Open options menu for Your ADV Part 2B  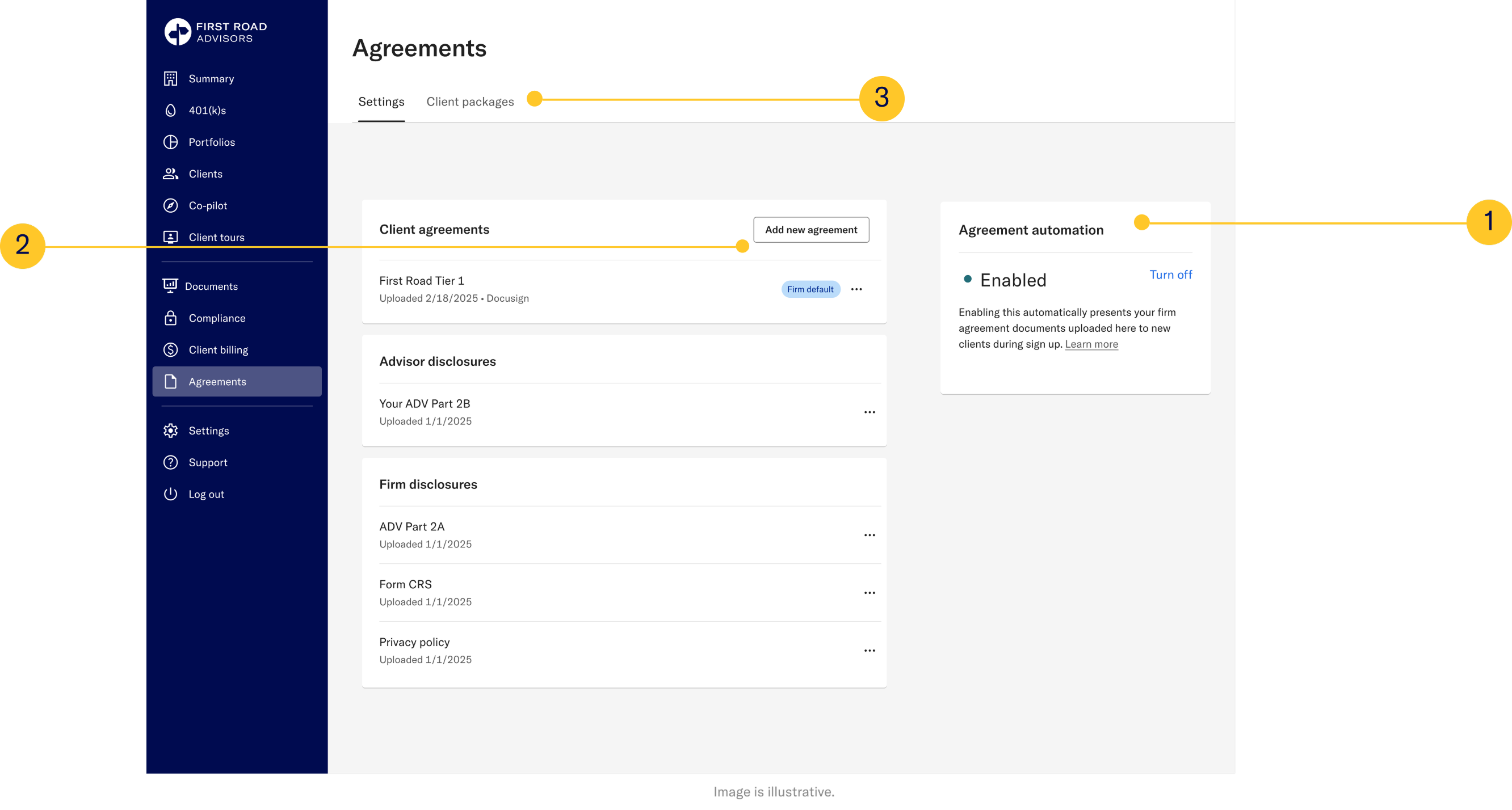coord(870,412)
